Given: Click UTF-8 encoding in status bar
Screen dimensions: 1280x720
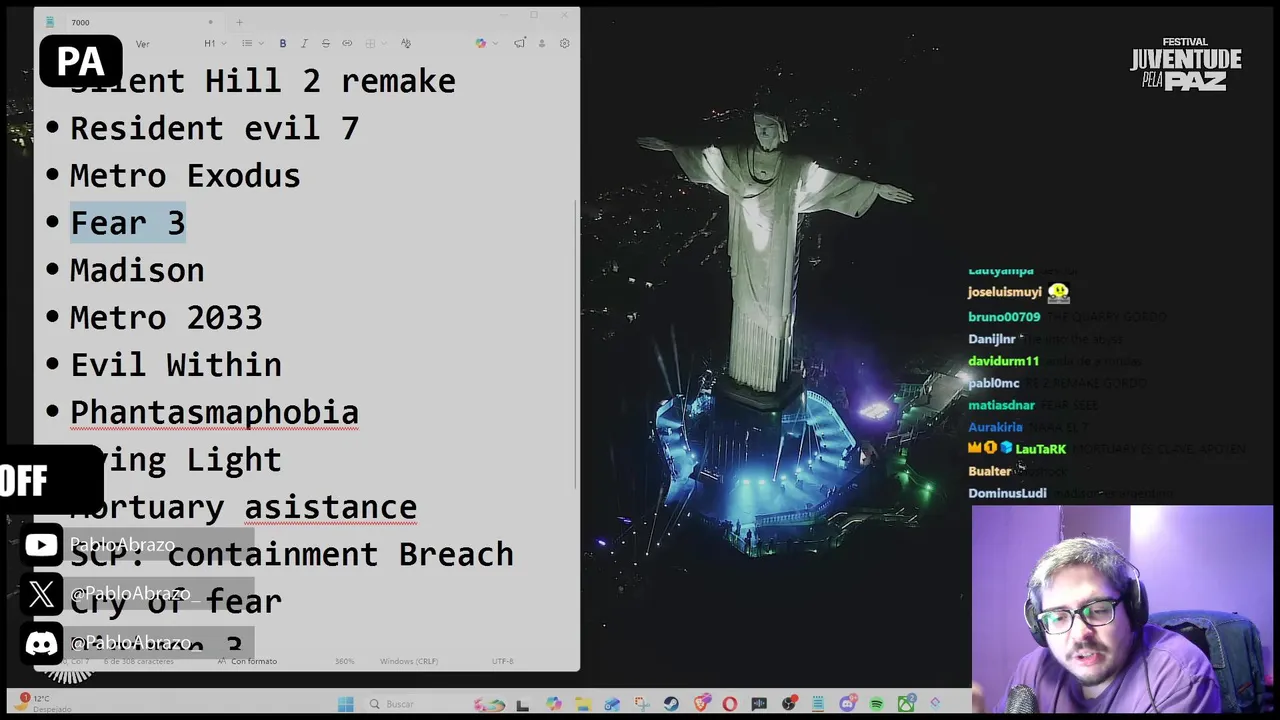Looking at the screenshot, I should click(502, 661).
